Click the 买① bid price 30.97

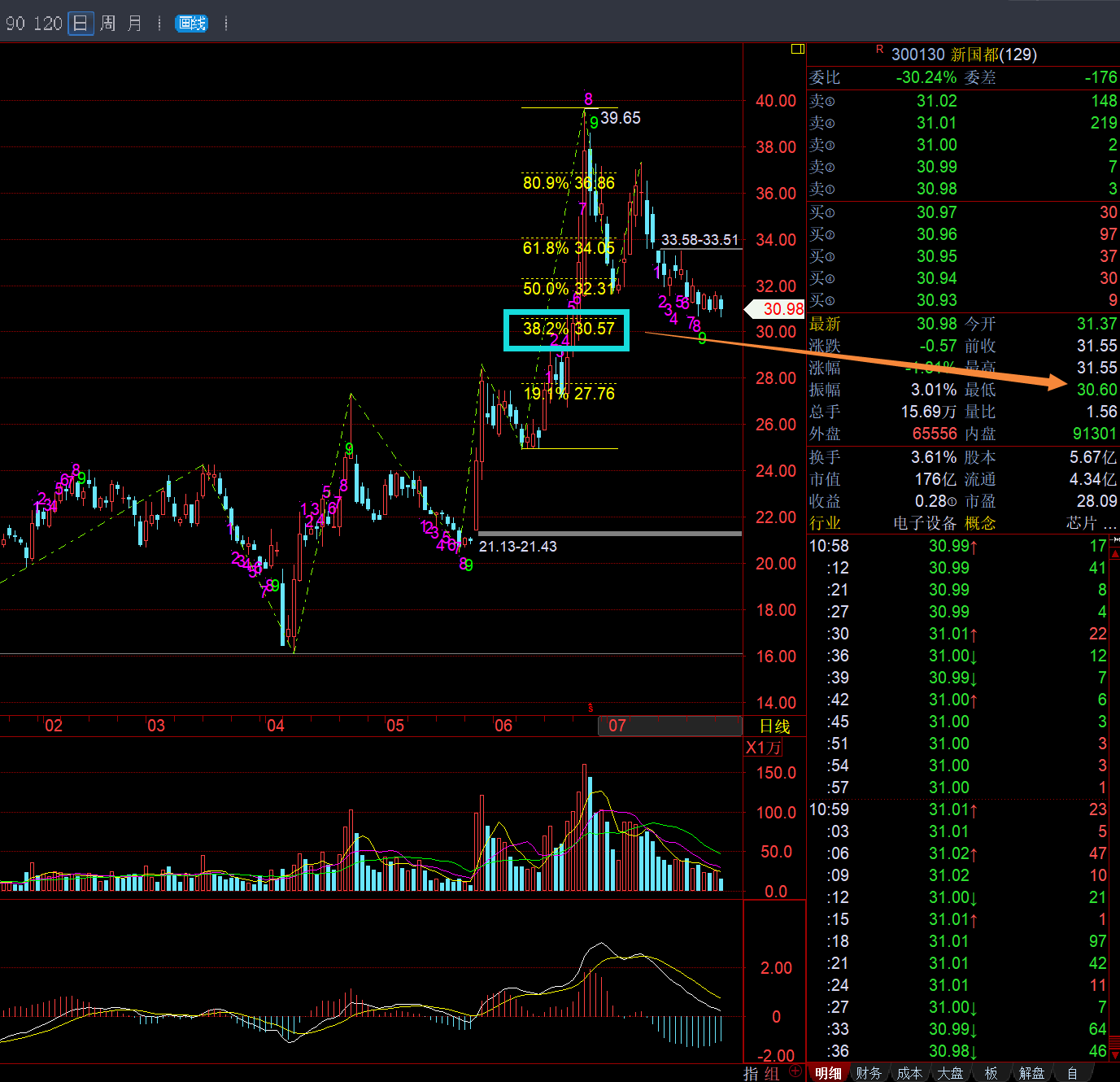pos(937,212)
